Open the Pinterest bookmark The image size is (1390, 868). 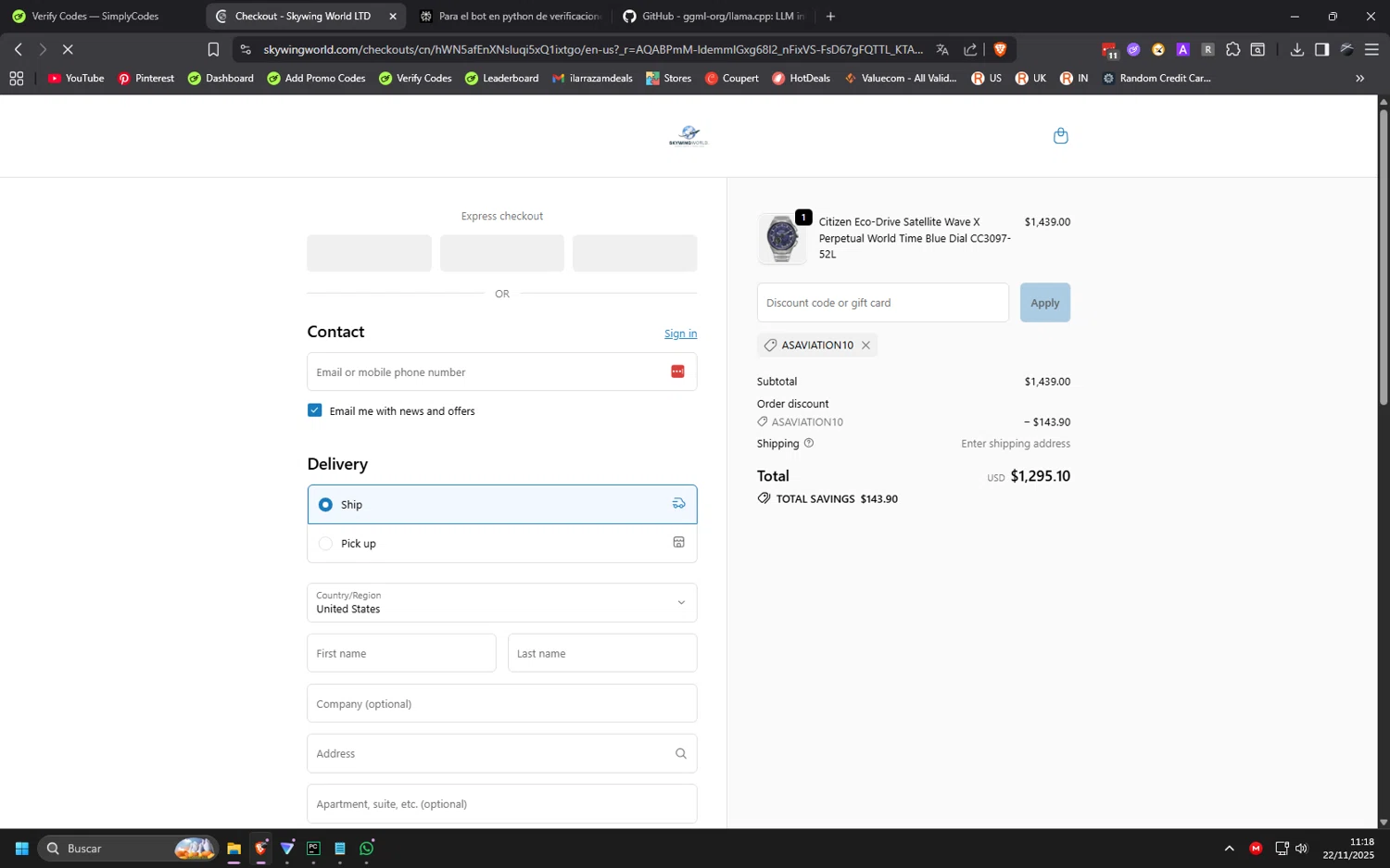(146, 79)
